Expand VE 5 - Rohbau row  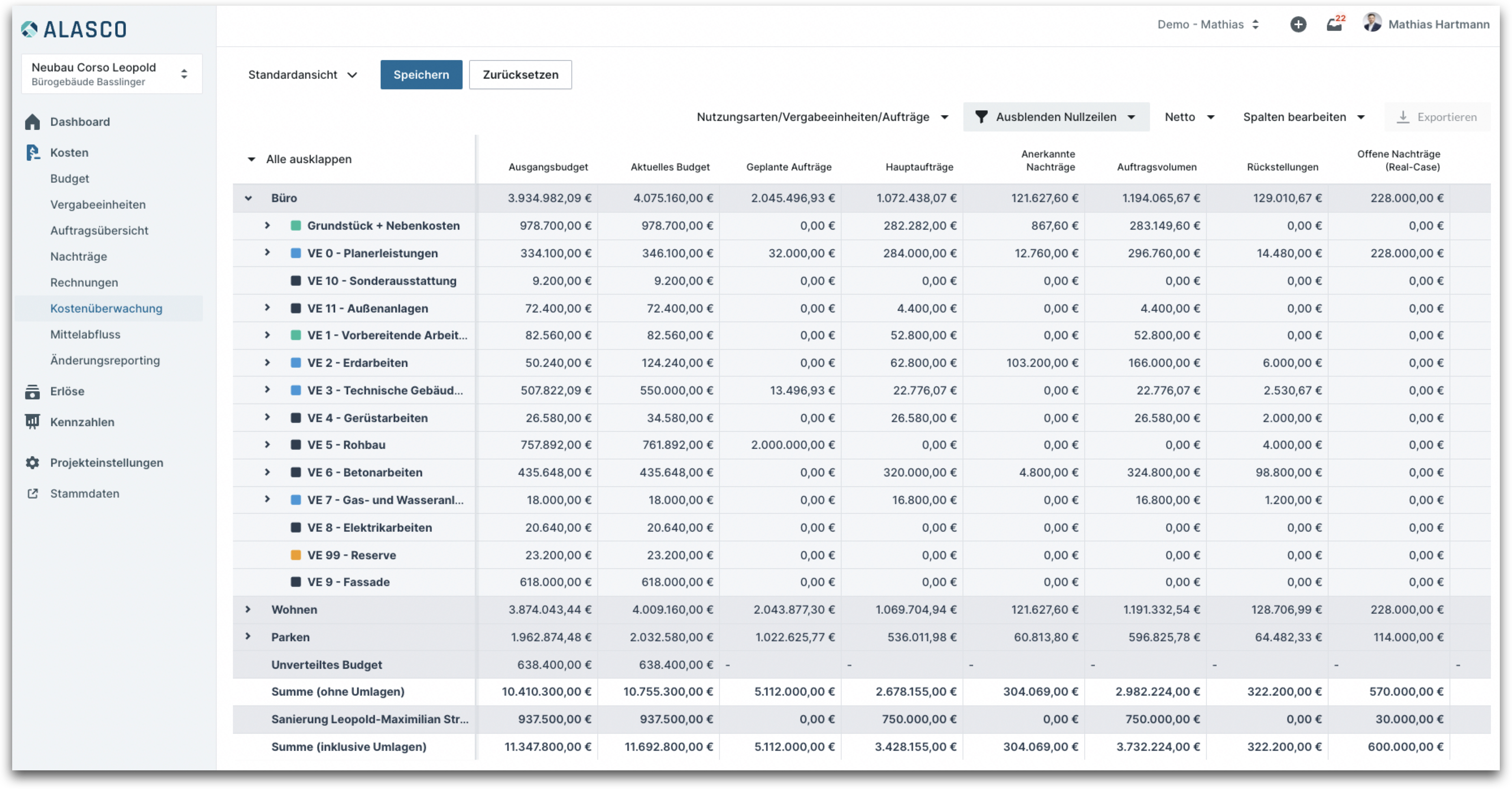(x=267, y=444)
